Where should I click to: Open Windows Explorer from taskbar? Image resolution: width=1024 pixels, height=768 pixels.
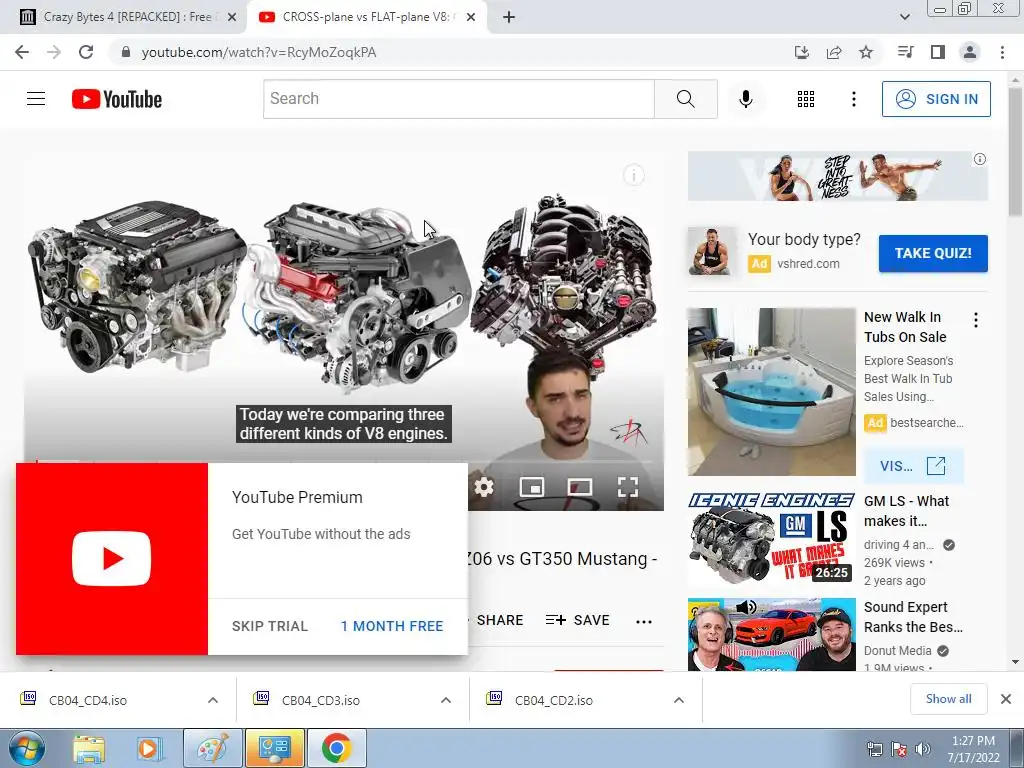click(89, 748)
